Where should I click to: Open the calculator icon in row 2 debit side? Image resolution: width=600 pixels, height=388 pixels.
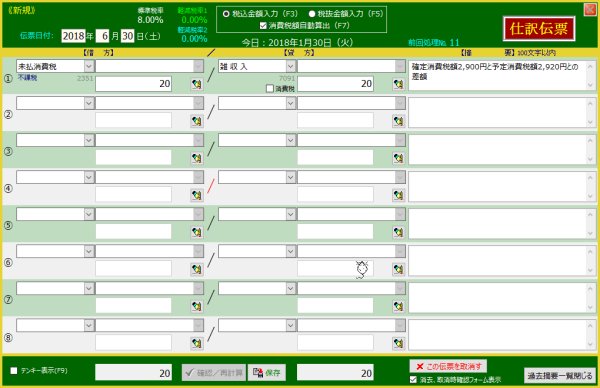[x=197, y=121]
